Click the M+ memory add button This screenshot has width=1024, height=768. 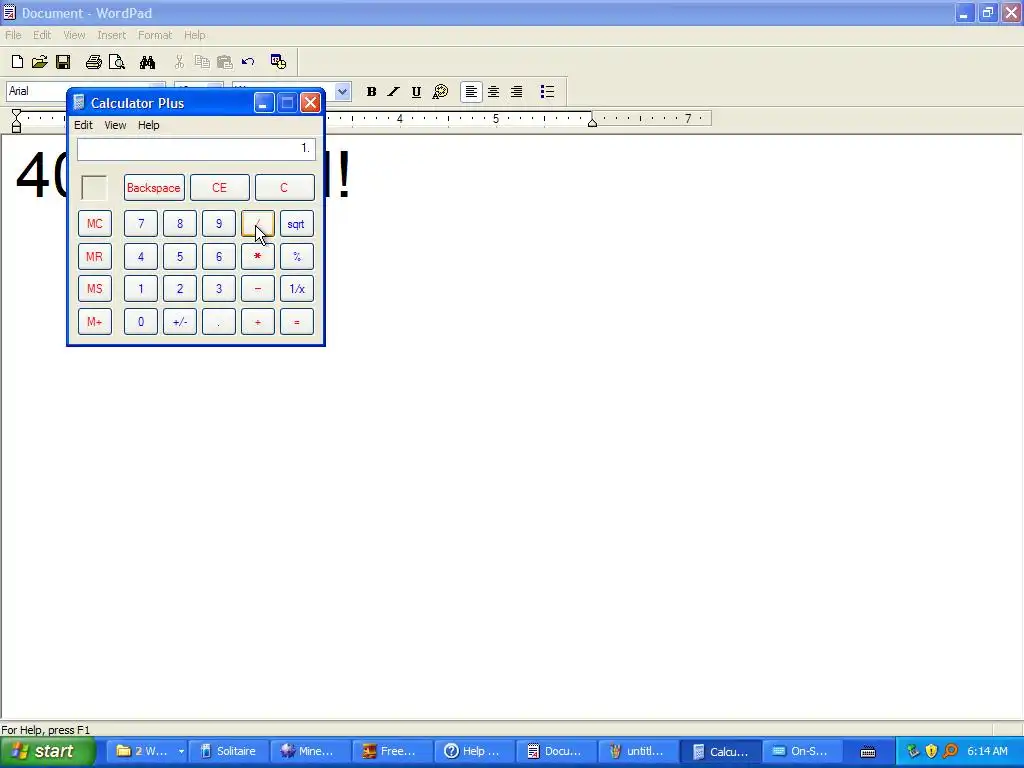[95, 322]
